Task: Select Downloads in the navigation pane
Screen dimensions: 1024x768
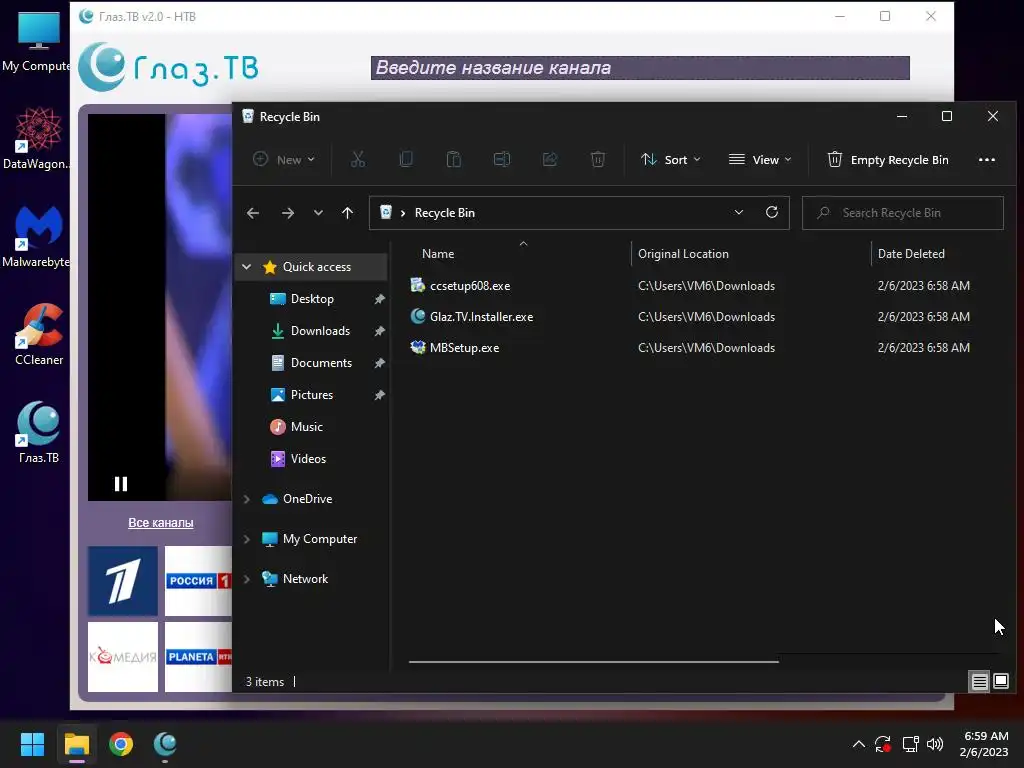Action: point(320,330)
